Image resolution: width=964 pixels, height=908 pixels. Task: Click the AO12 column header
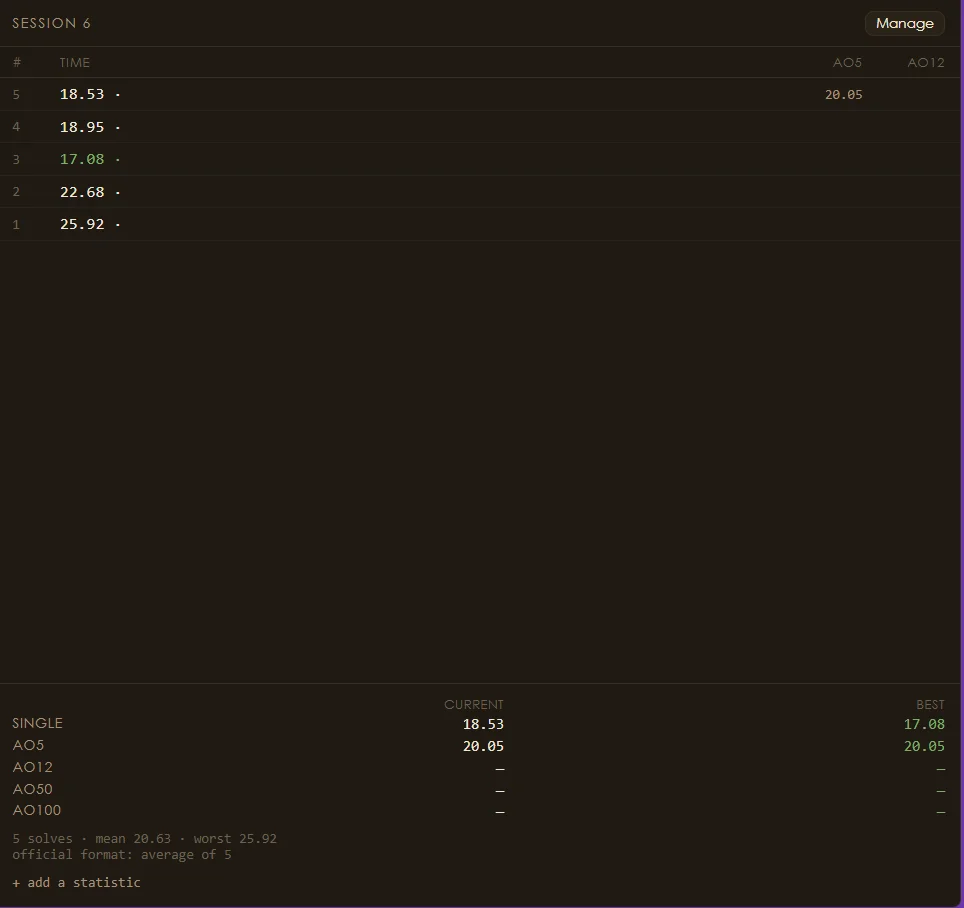[926, 63]
